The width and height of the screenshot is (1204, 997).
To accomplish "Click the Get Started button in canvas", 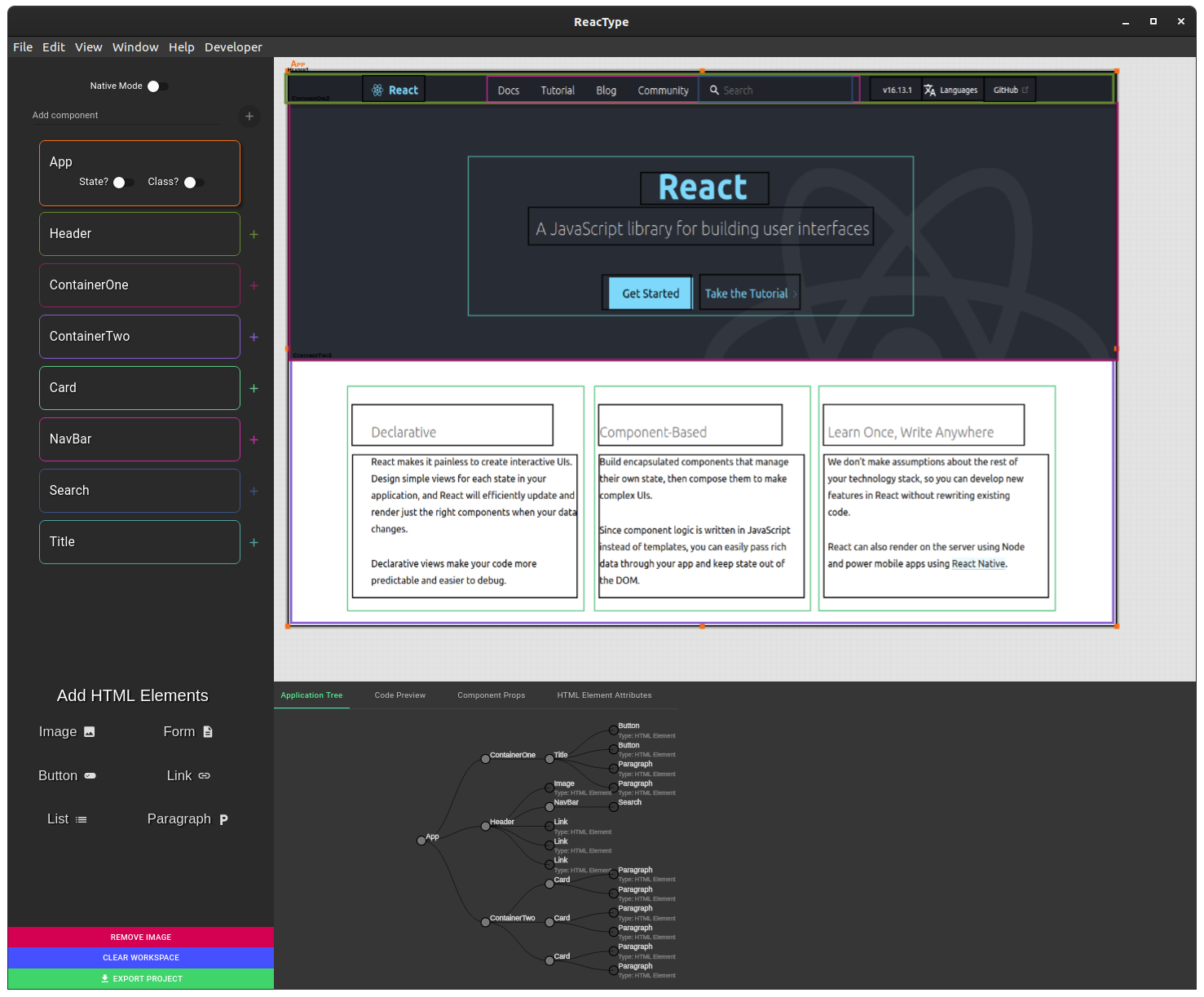I will 650,293.
